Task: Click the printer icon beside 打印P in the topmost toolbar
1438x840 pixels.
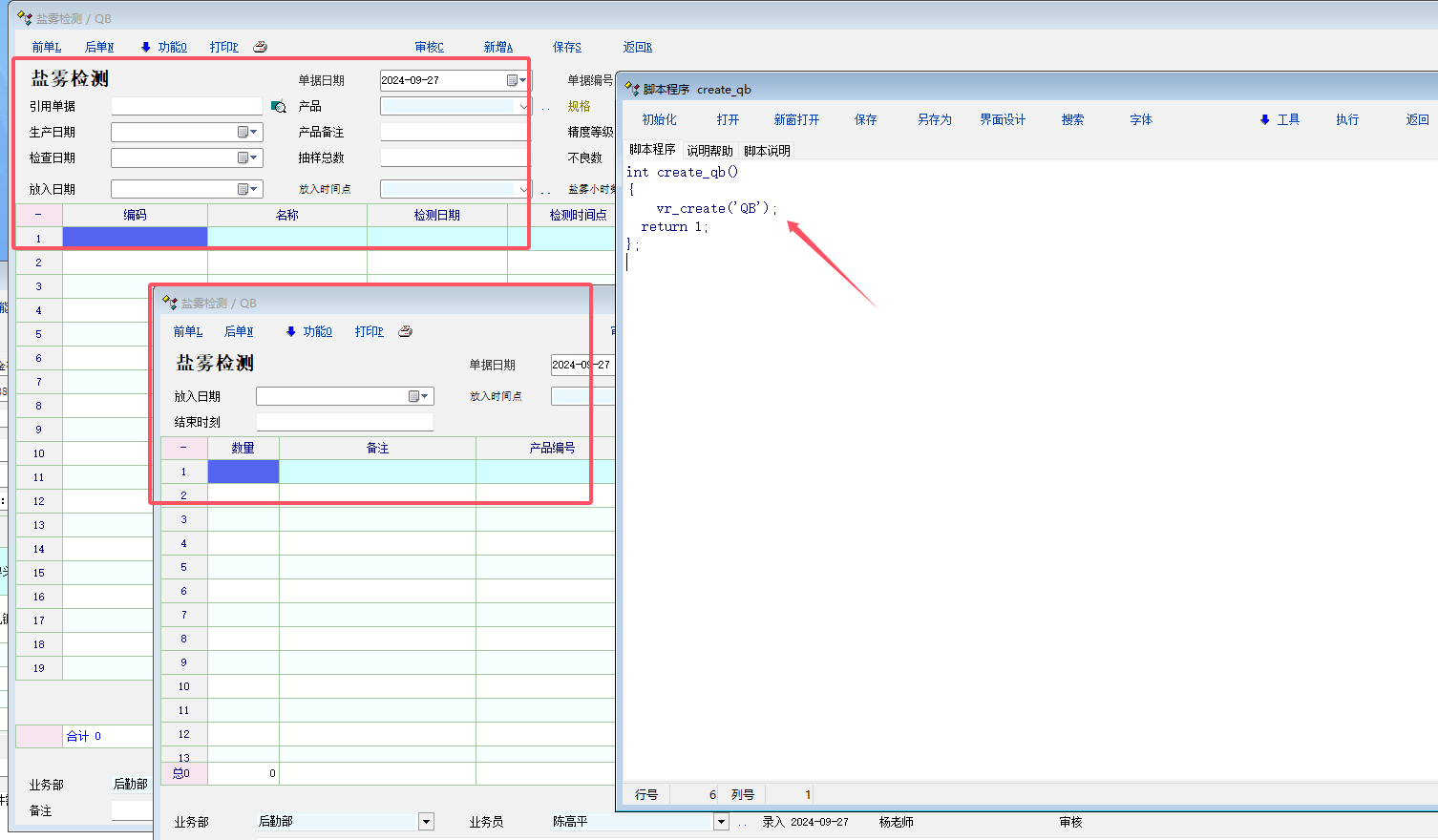Action: (260, 47)
